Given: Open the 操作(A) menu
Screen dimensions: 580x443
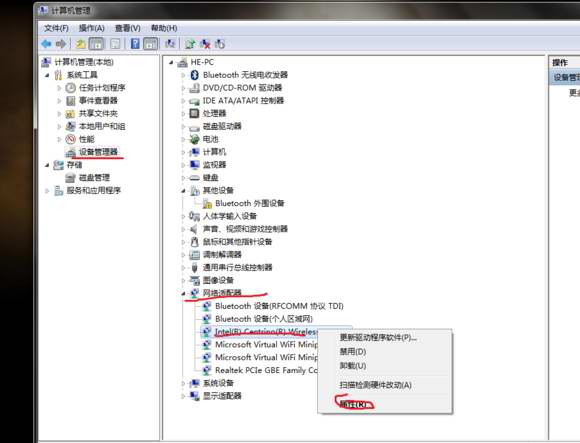Looking at the screenshot, I should click(x=91, y=28).
